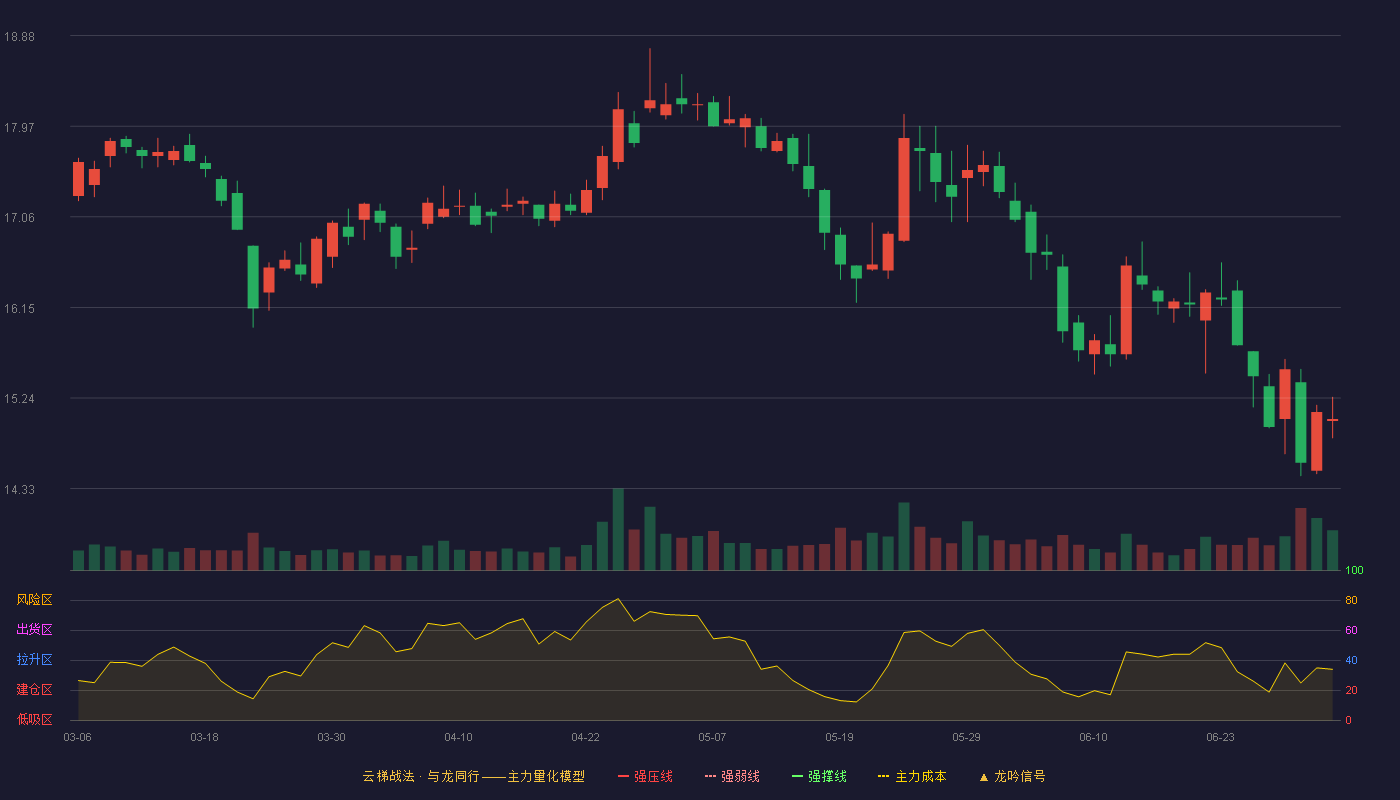Toggle the 强撑线 legend series
1400x800 pixels.
click(x=819, y=776)
